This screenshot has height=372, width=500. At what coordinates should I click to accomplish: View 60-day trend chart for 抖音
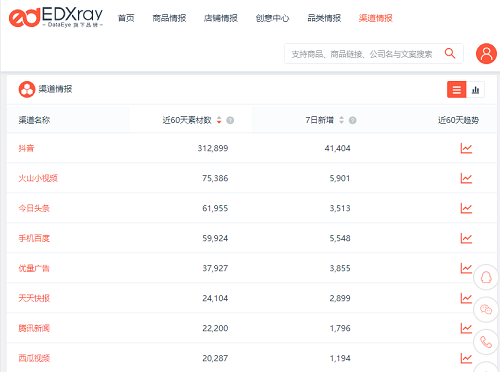(x=466, y=148)
